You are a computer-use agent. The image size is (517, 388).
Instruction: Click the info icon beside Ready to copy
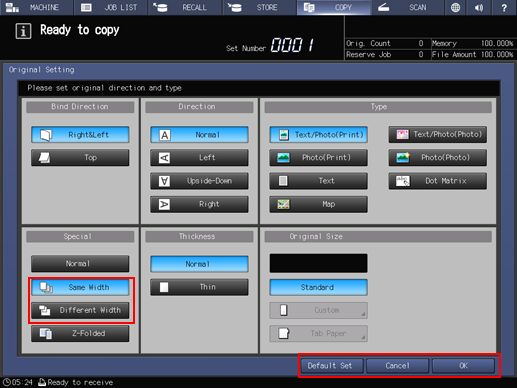coord(23,31)
